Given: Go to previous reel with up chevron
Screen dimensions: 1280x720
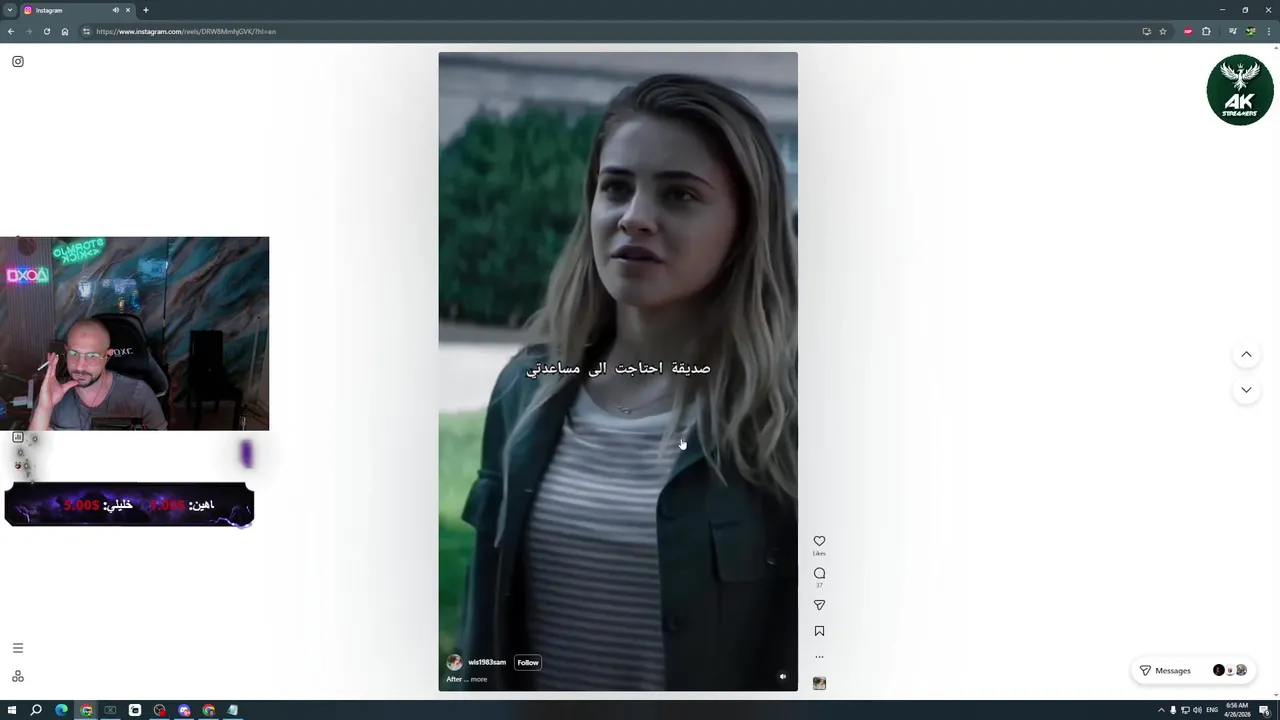Looking at the screenshot, I should (x=1246, y=354).
